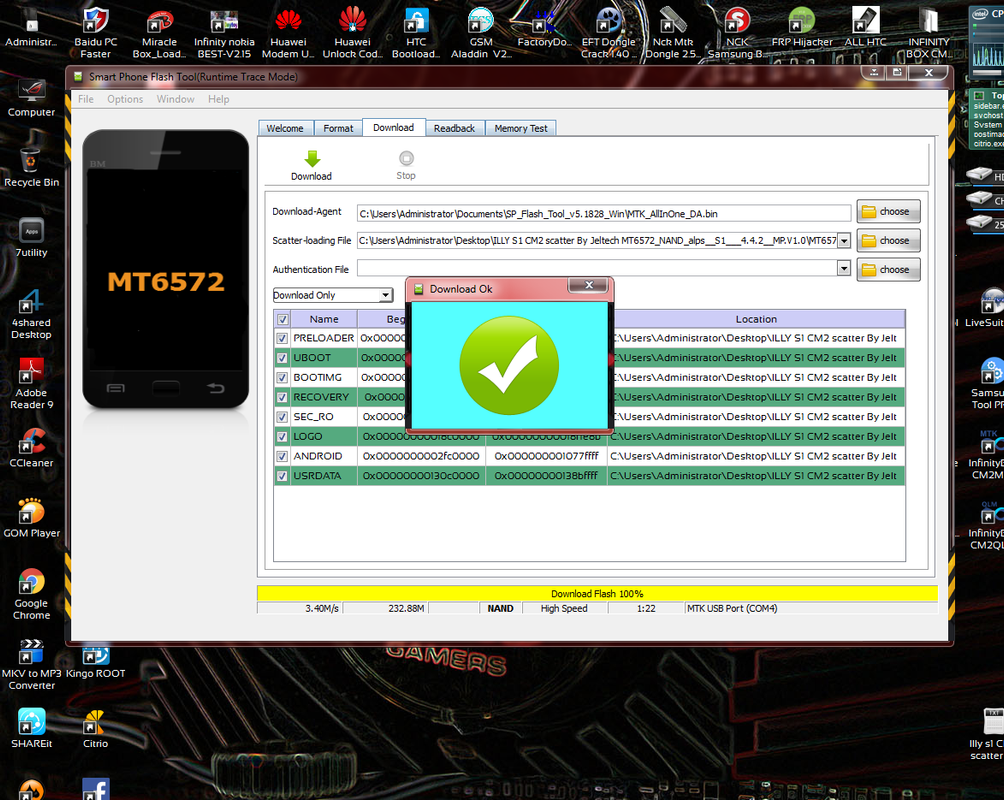The width and height of the screenshot is (1004, 800).
Task: Click choose button for Authentication File
Action: (888, 270)
